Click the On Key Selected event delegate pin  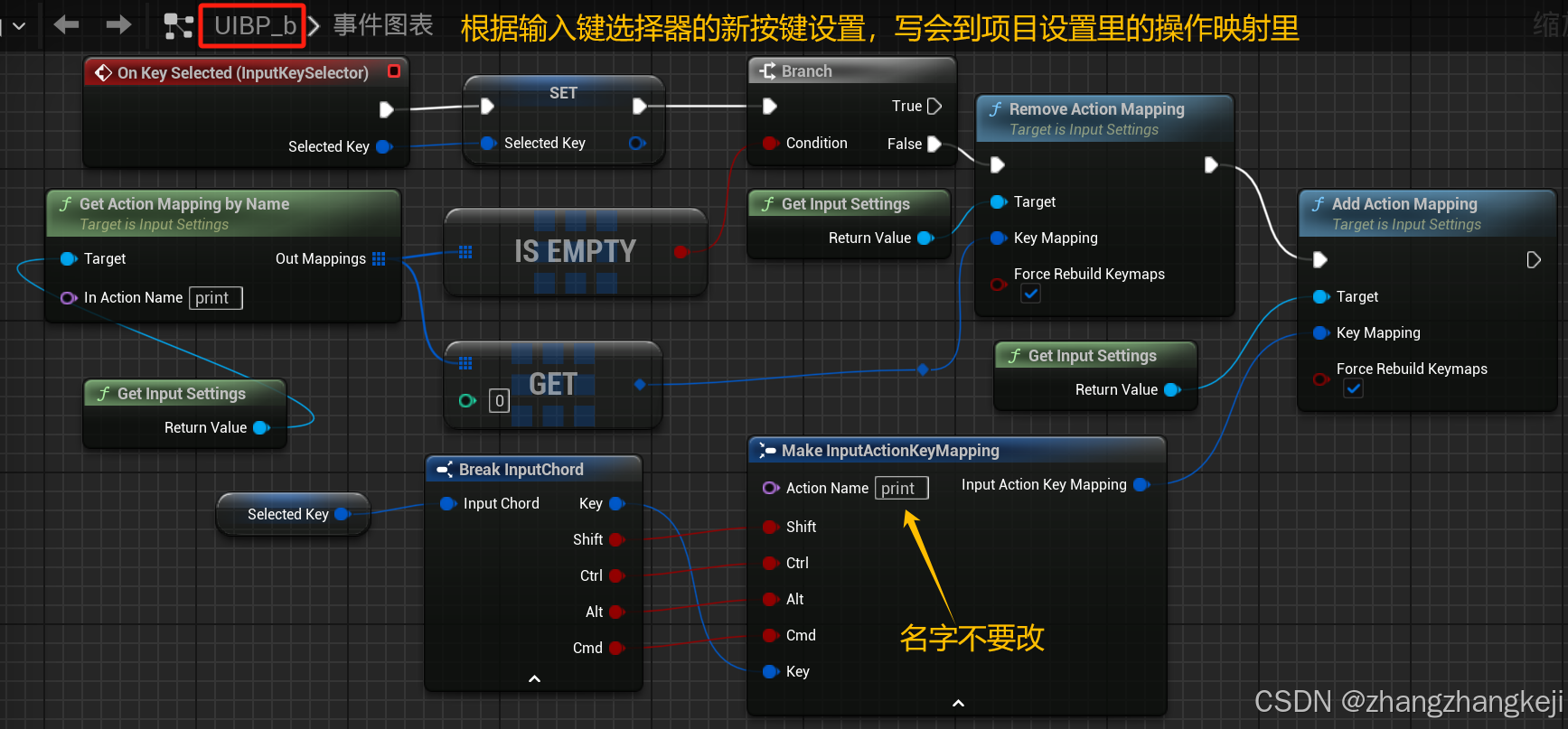pyautogui.click(x=394, y=70)
